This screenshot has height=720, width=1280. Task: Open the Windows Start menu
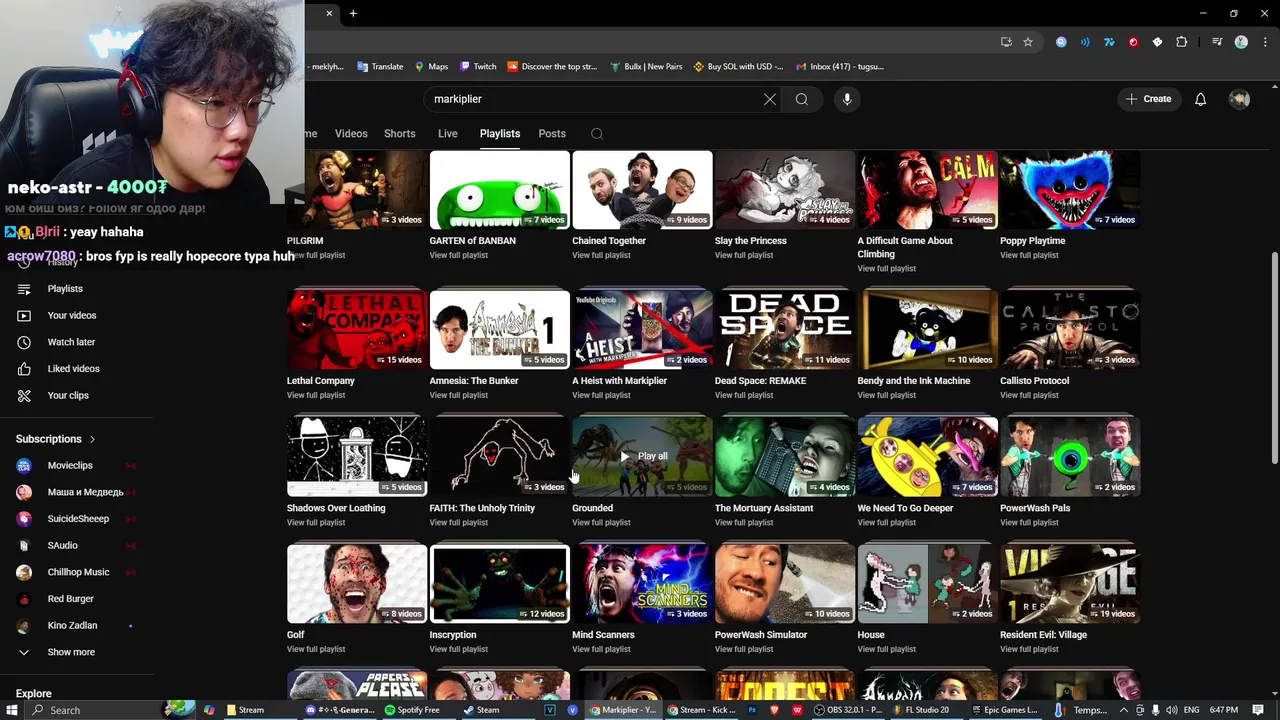pos(11,710)
